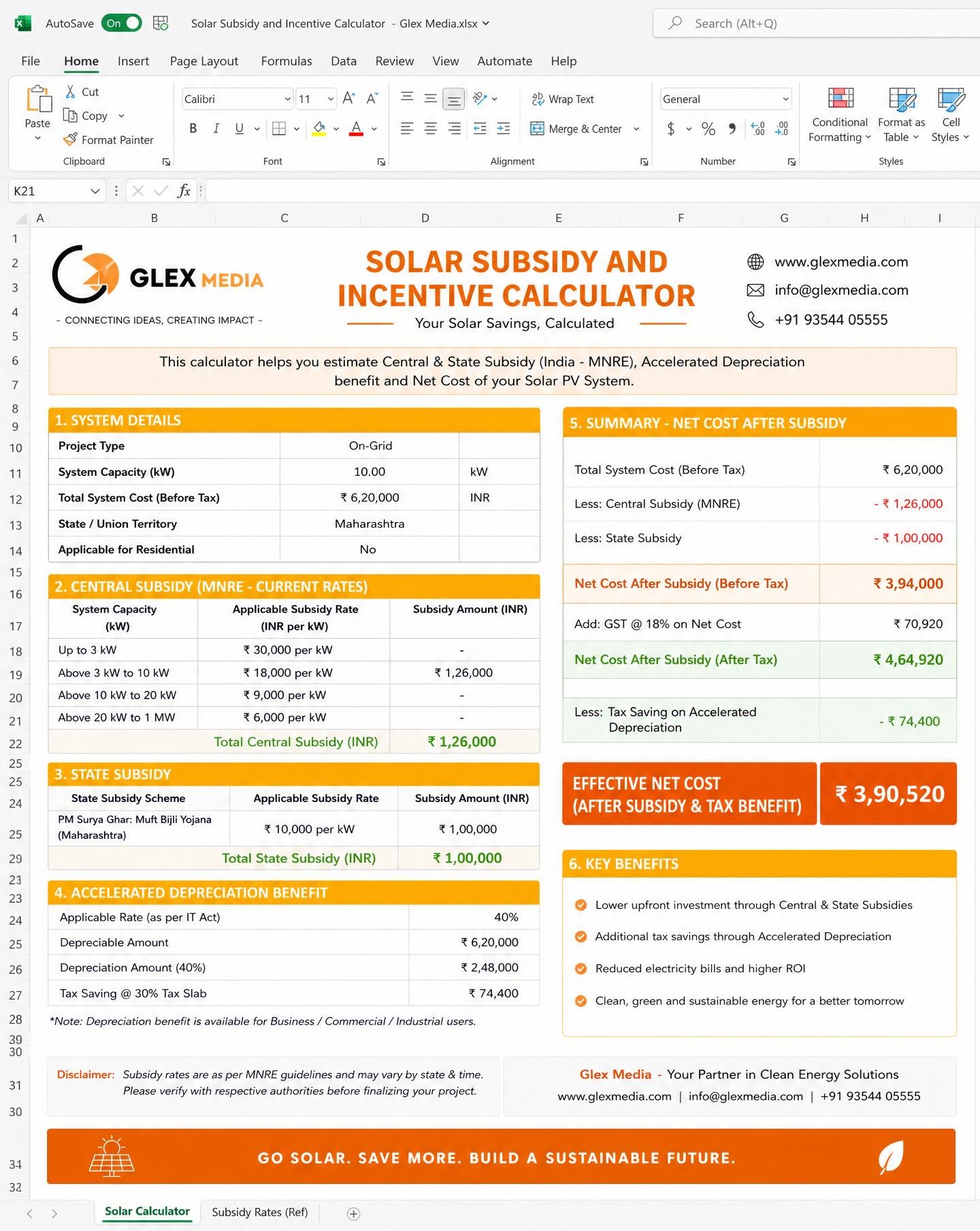
Task: Expand the Name Box dropdown
Action: pos(95,191)
